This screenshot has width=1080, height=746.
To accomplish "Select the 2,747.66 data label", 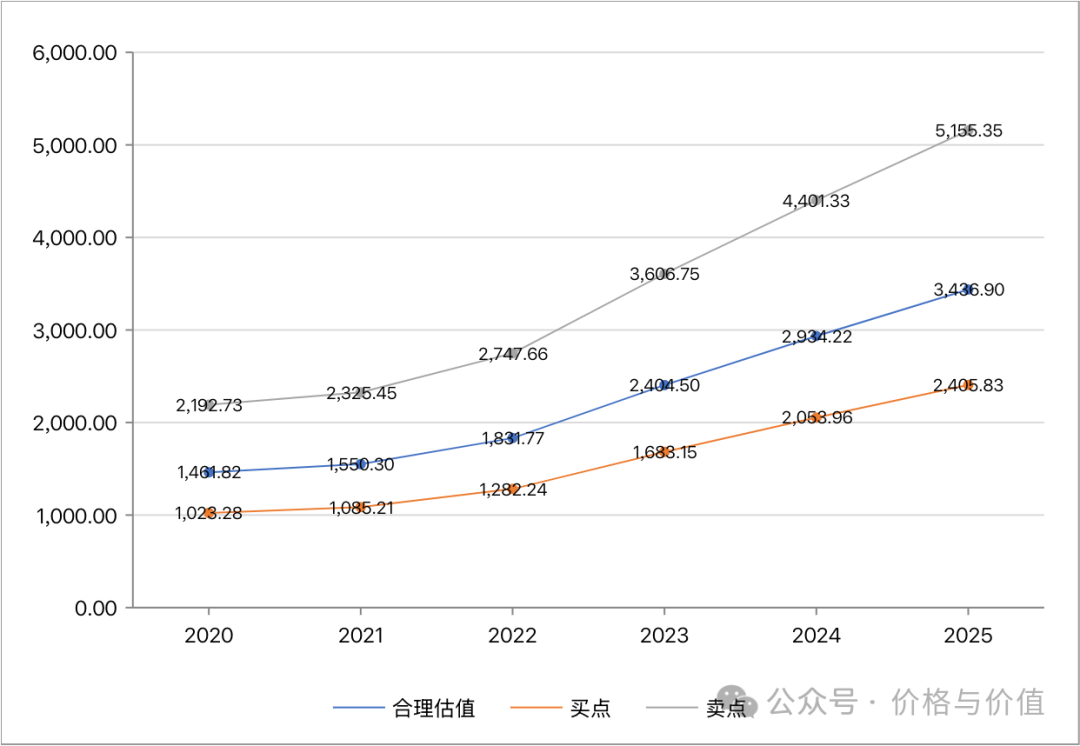I will click(513, 354).
